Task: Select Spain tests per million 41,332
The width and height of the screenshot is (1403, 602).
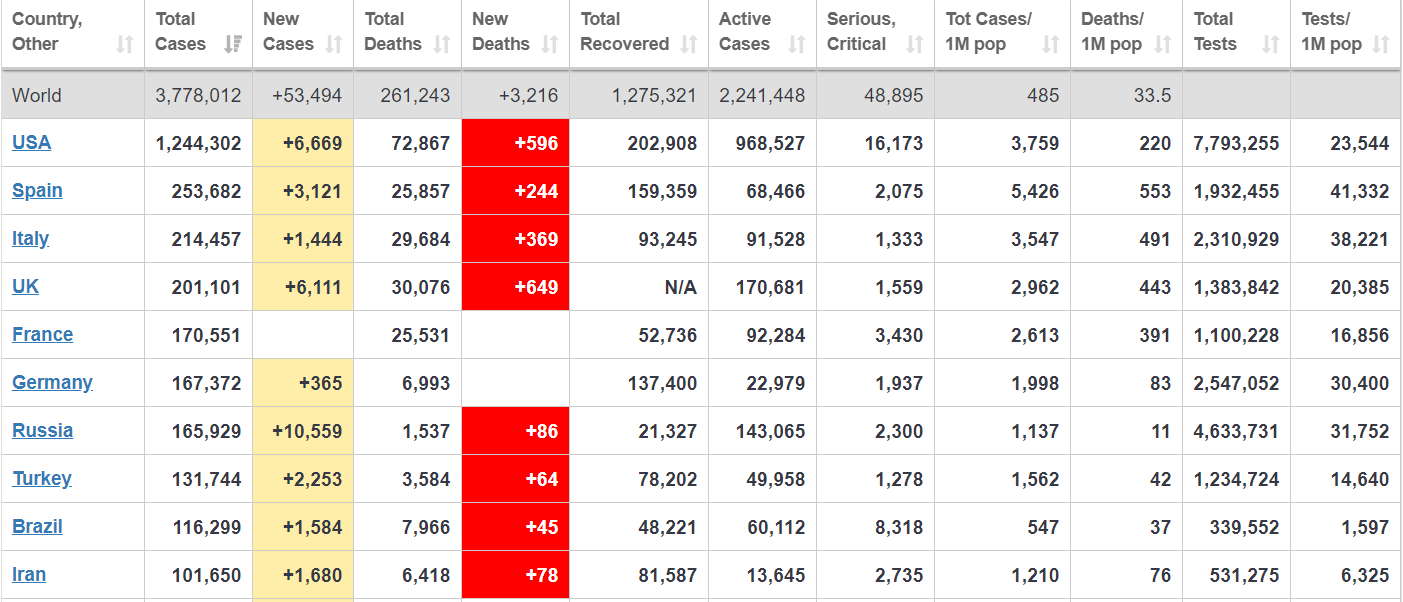Action: click(1360, 191)
